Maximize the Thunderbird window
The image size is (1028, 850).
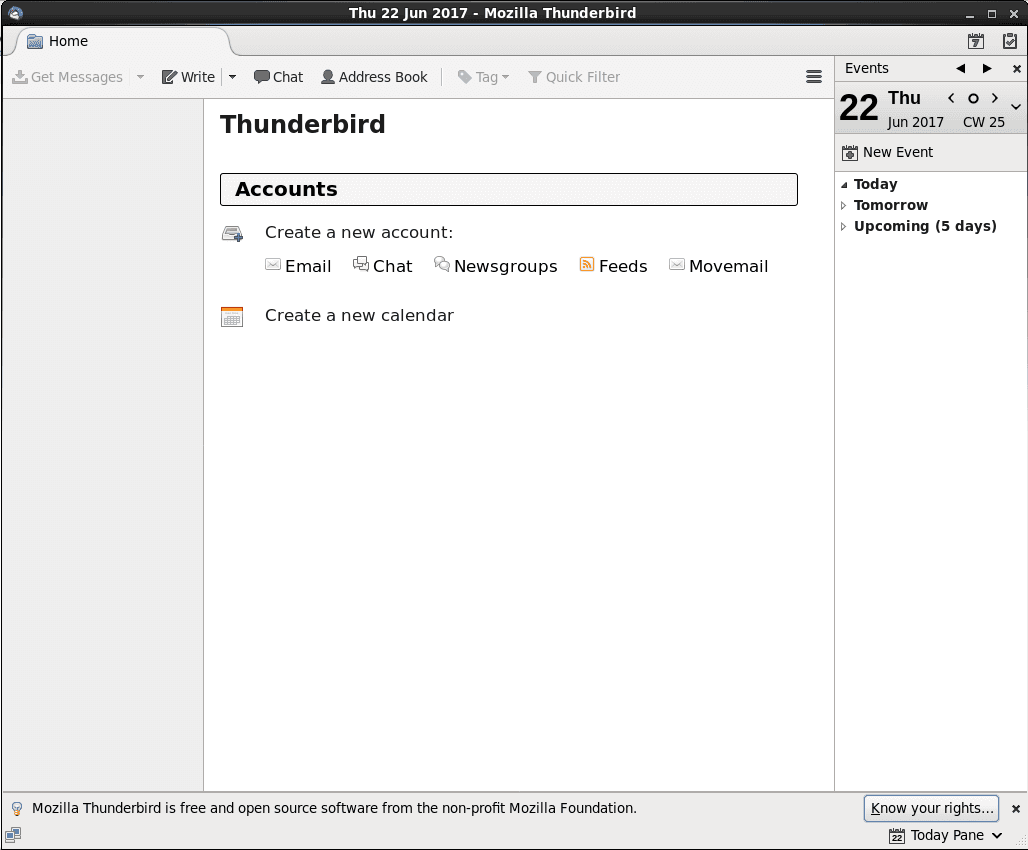pyautogui.click(x=992, y=13)
